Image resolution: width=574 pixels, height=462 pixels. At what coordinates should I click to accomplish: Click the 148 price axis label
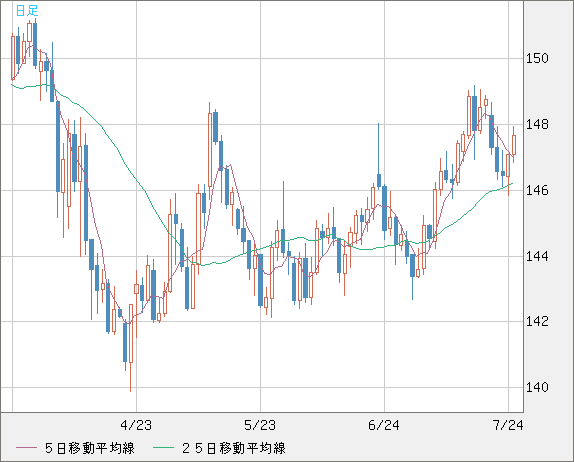(x=537, y=124)
